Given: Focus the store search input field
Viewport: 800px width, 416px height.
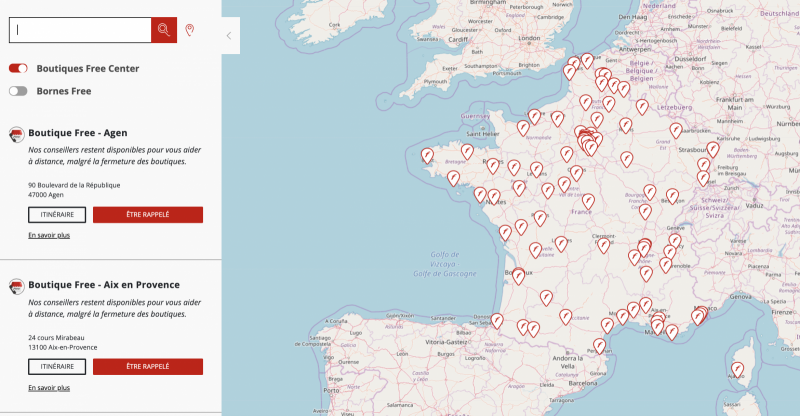Looking at the screenshot, I should pyautogui.click(x=80, y=30).
